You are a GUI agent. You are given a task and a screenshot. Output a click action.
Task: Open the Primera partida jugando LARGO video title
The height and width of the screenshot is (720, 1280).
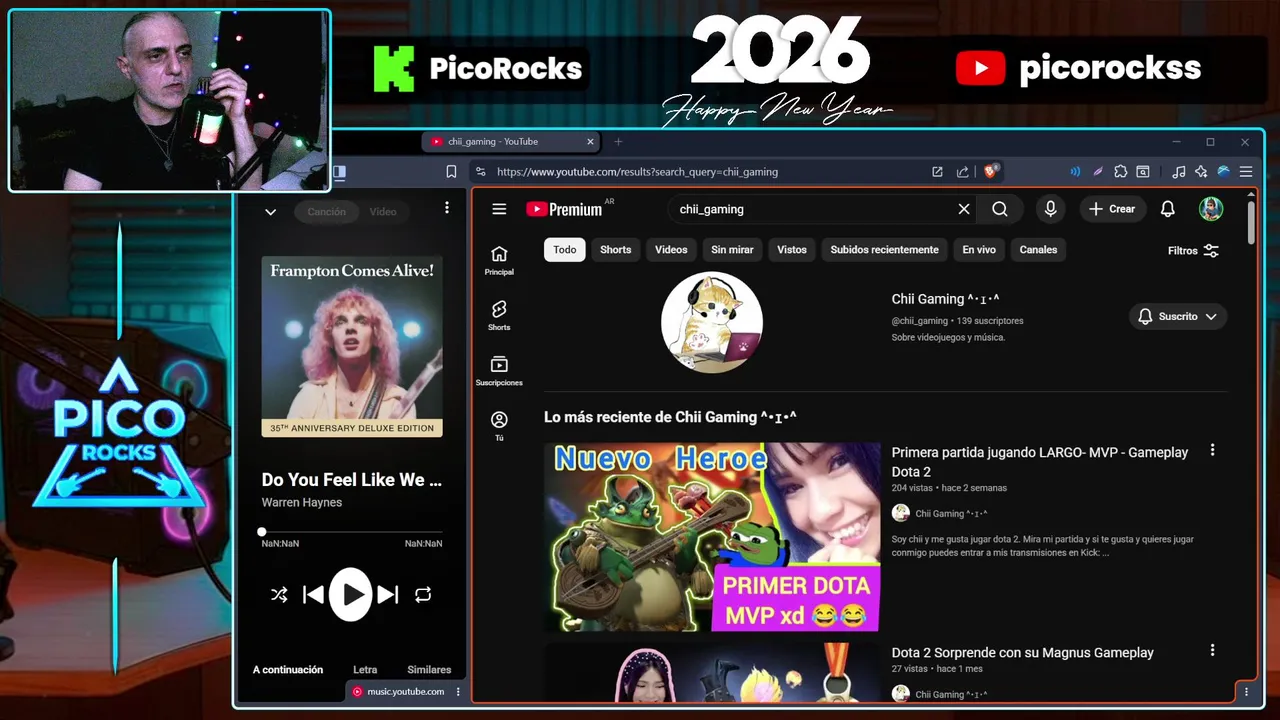(1040, 462)
